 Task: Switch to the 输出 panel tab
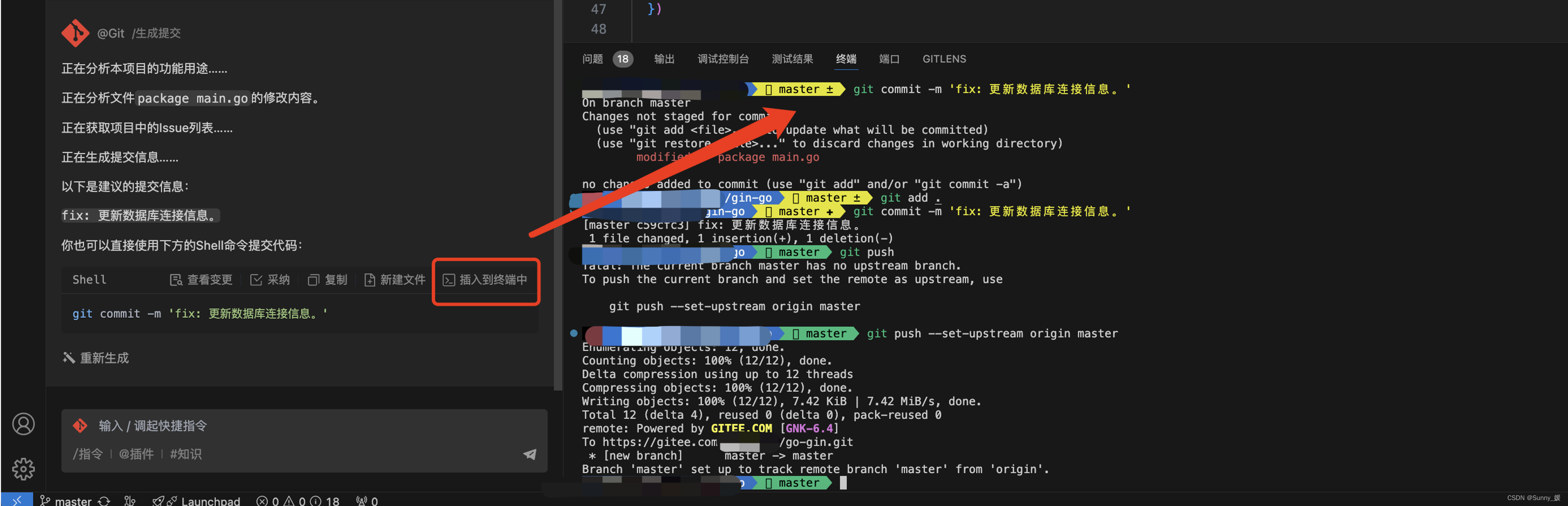tap(663, 59)
